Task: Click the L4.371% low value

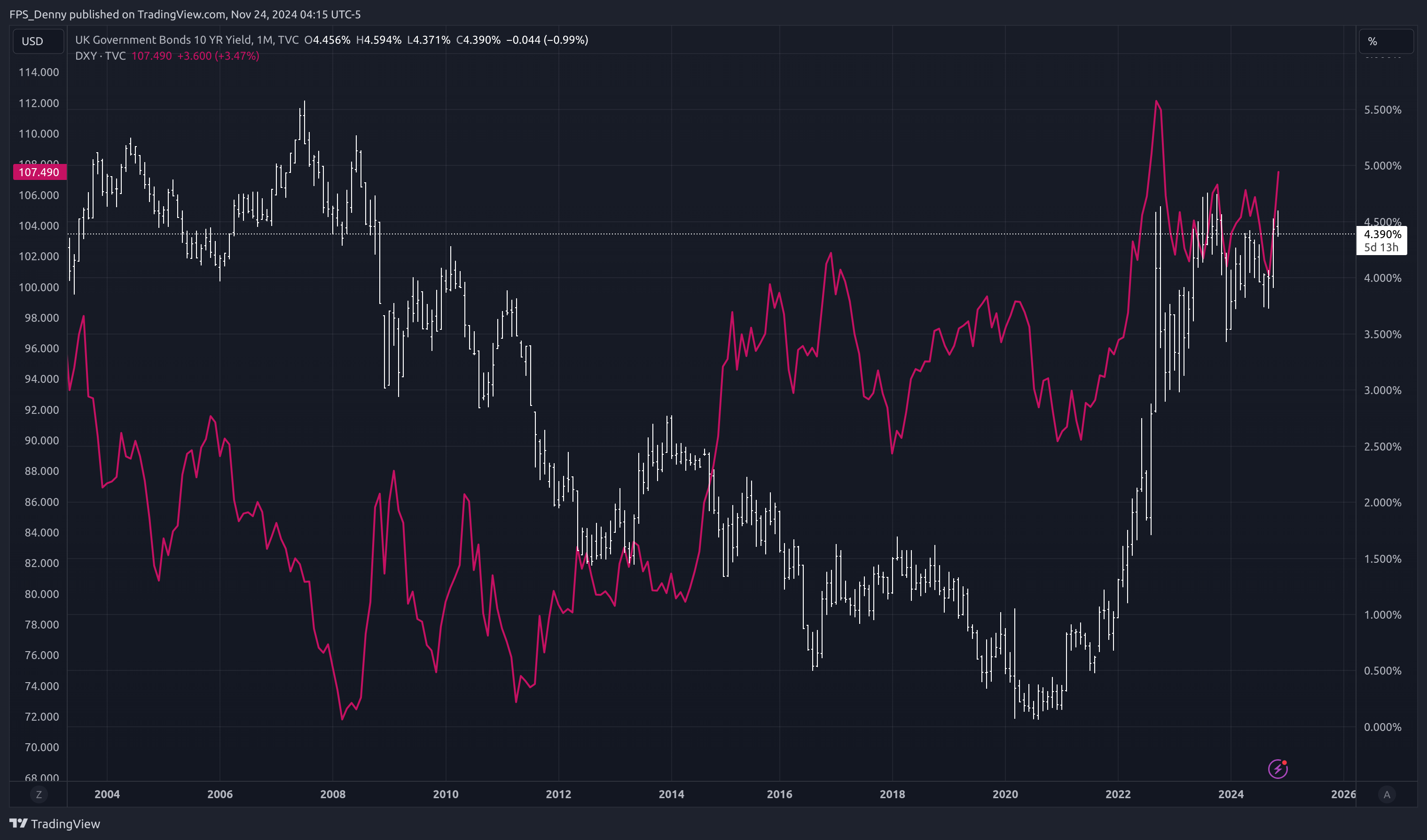Action: point(429,39)
